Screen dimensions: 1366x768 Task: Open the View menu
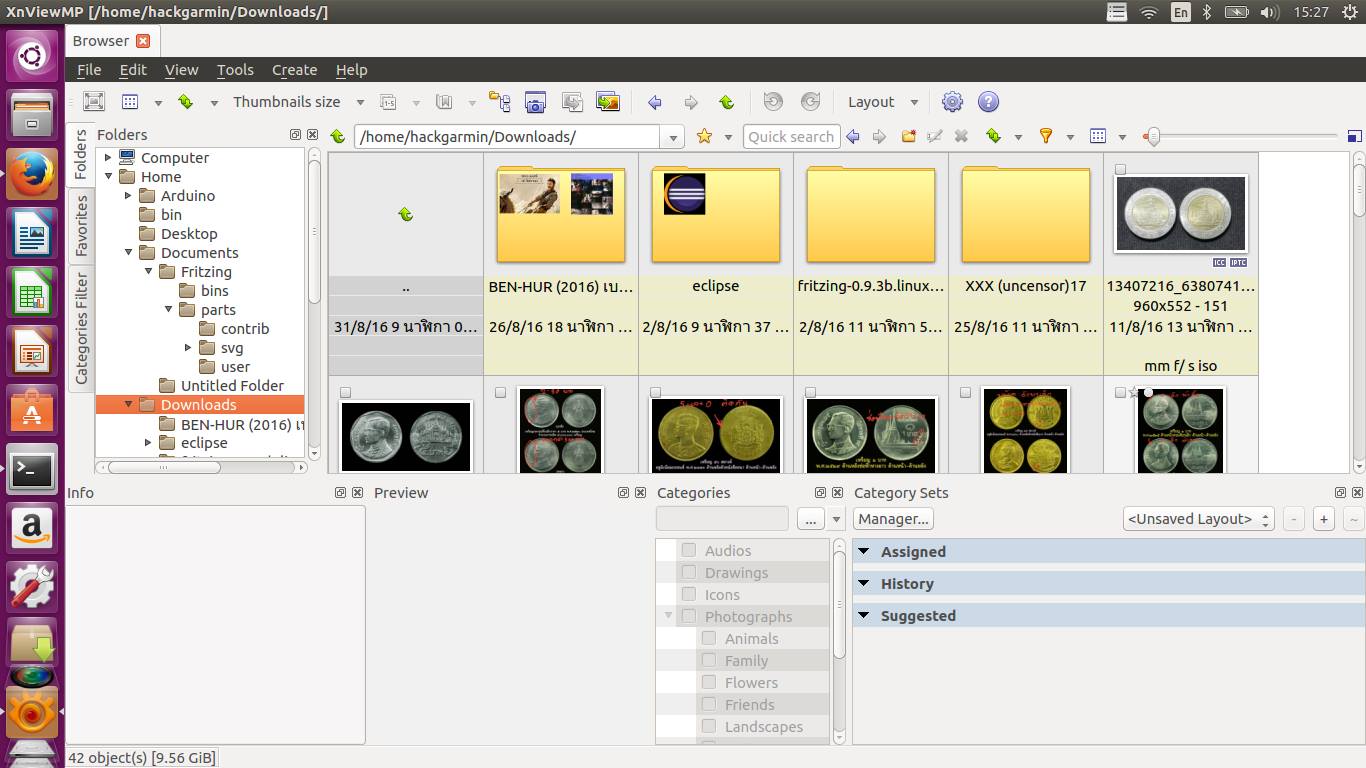pyautogui.click(x=181, y=70)
